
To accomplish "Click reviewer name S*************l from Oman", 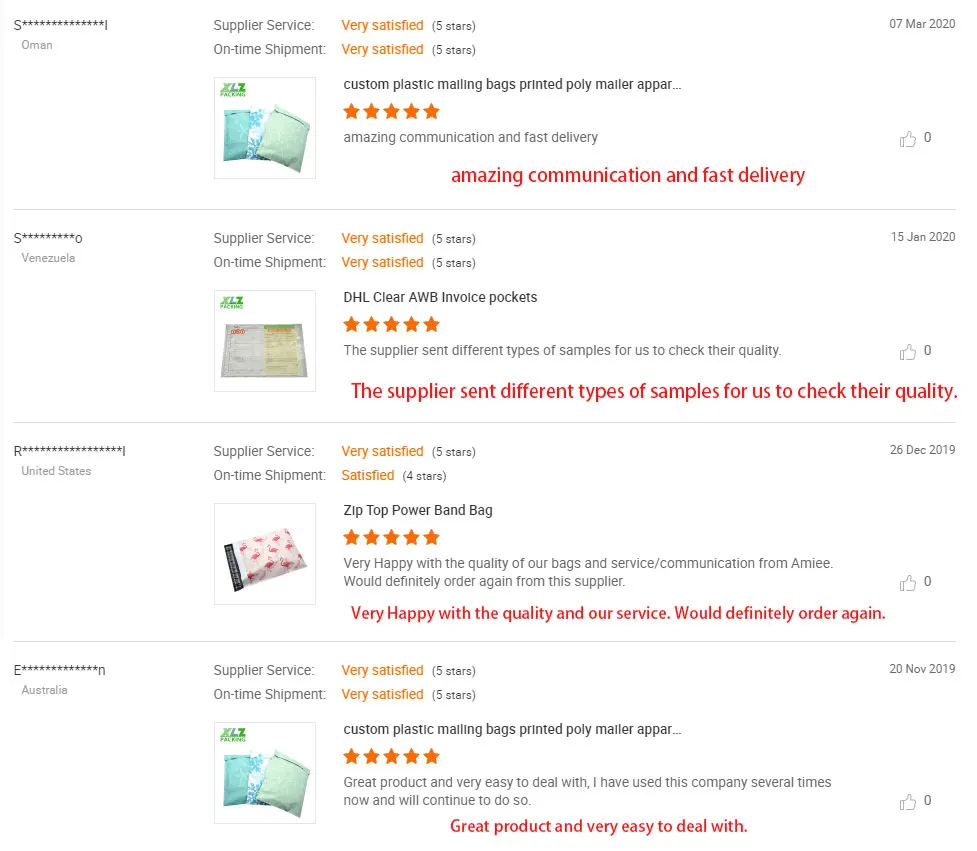I will [x=61, y=25].
